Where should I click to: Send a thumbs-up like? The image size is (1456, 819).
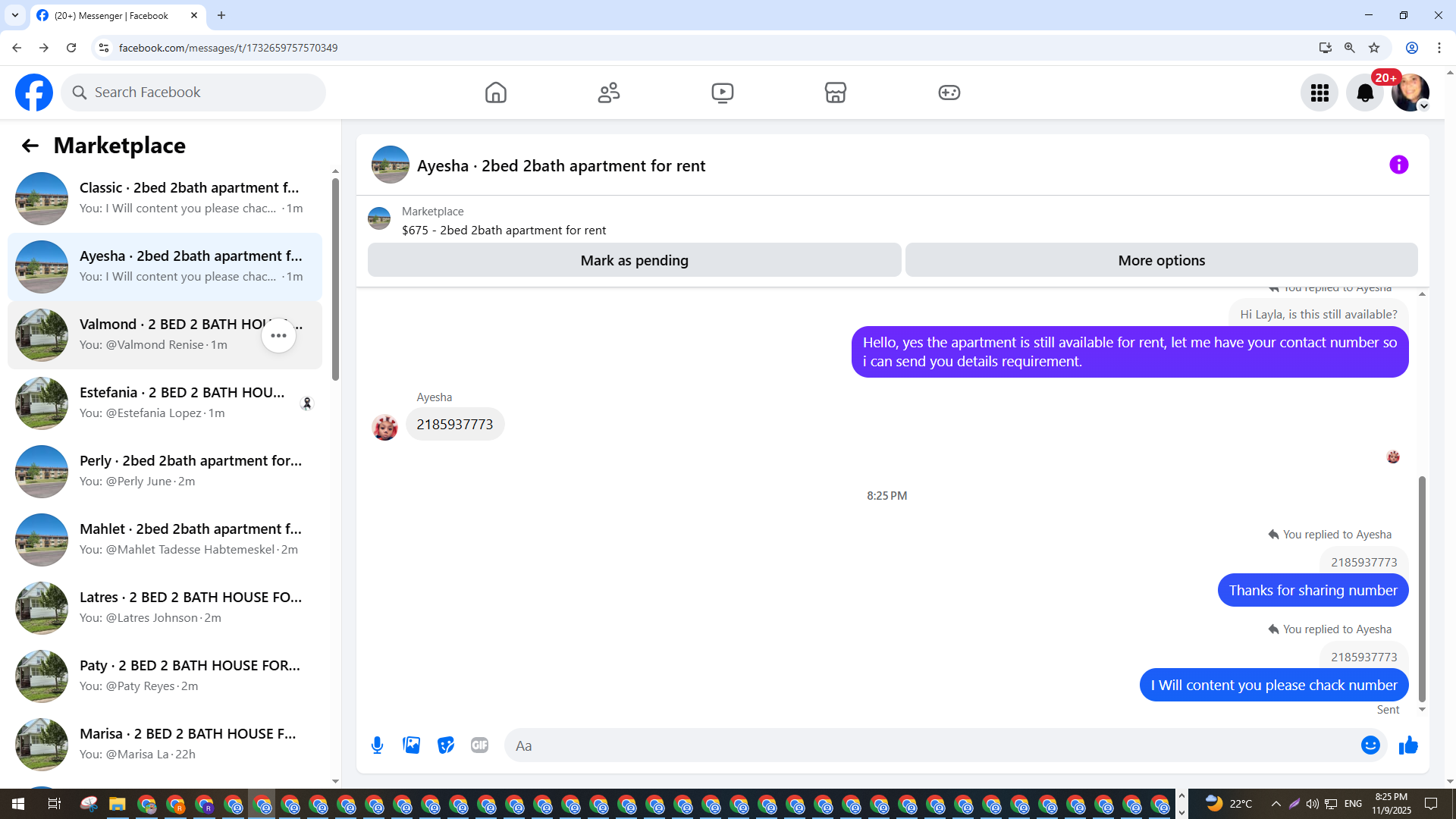click(1408, 745)
